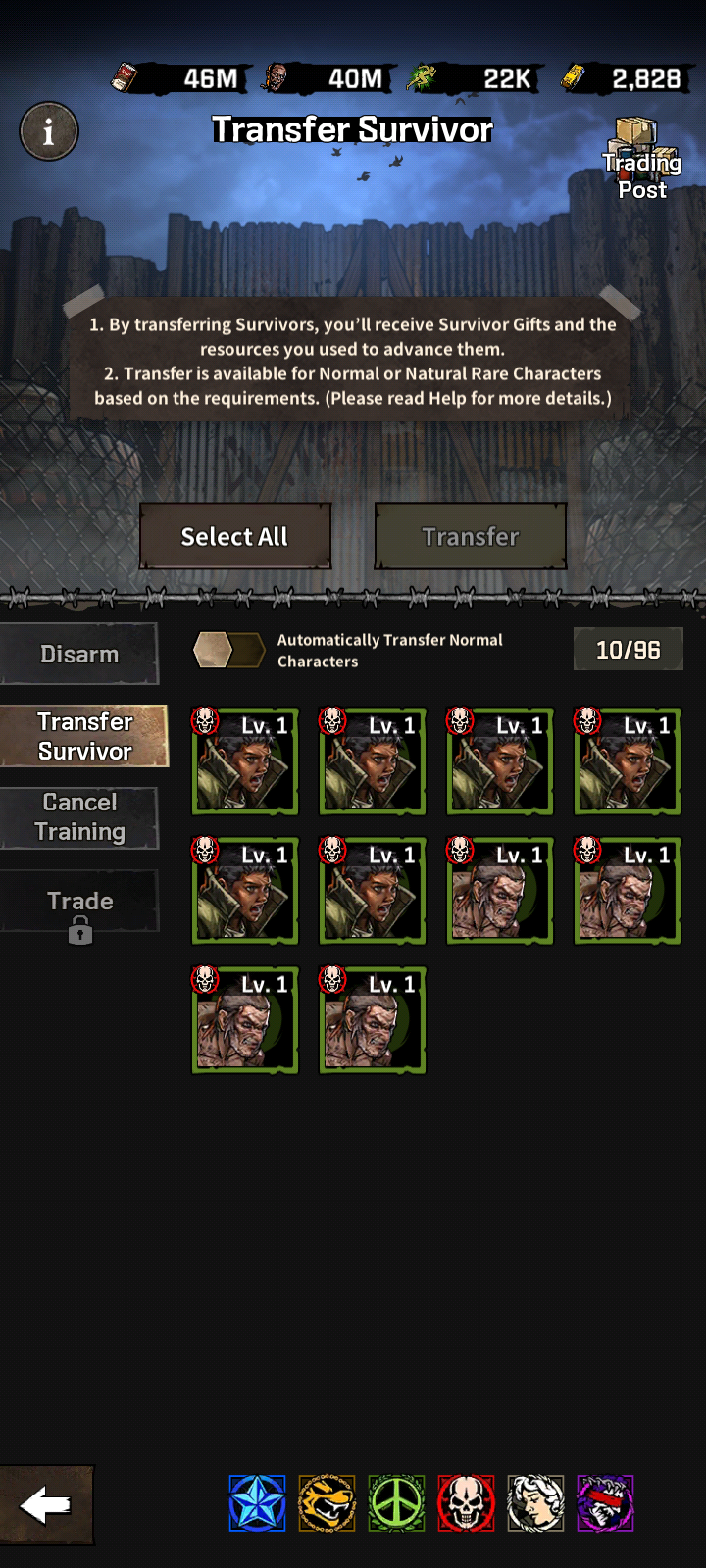The height and width of the screenshot is (1568, 706).
Task: Select last survivor card in third row
Action: [x=372, y=1020]
